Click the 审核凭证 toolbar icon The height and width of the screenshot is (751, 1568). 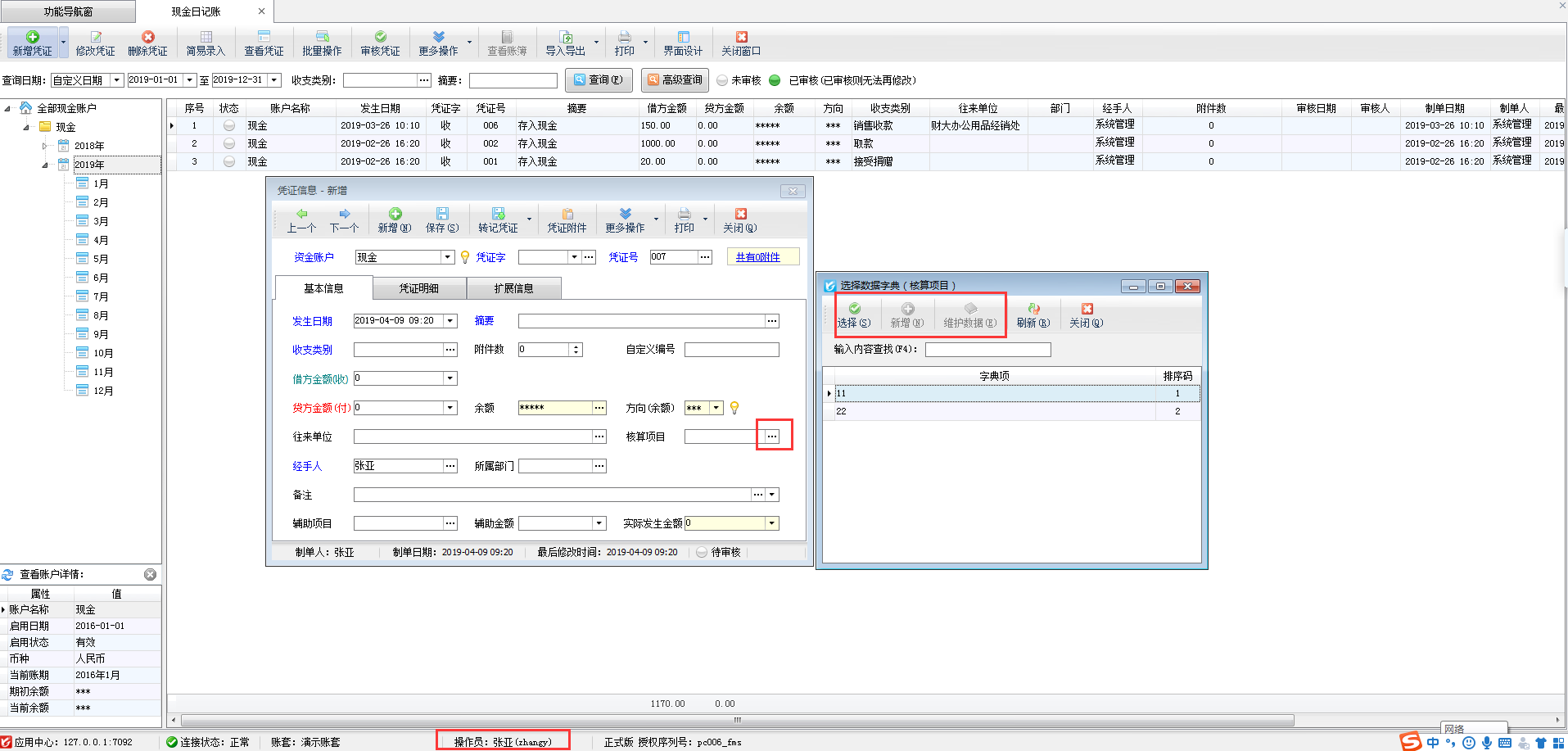[379, 43]
